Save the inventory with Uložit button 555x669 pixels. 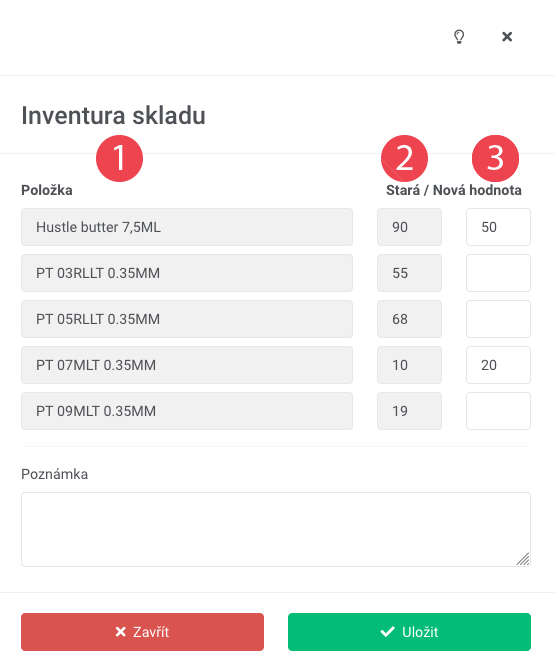(x=409, y=632)
